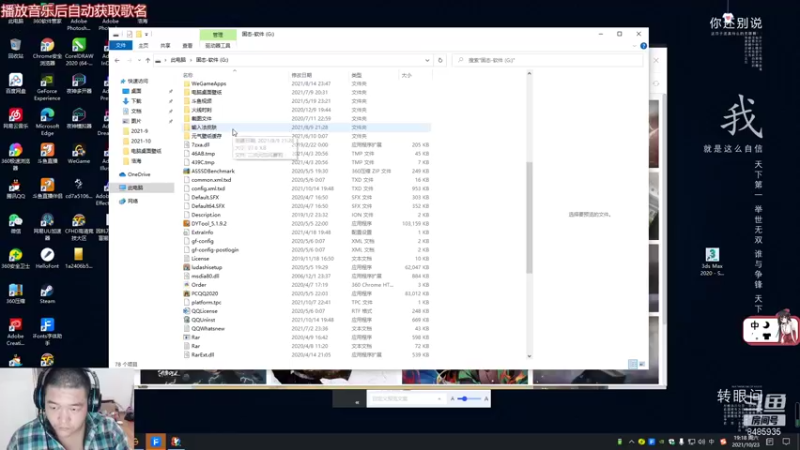Select Network in navigation pane

(133, 201)
